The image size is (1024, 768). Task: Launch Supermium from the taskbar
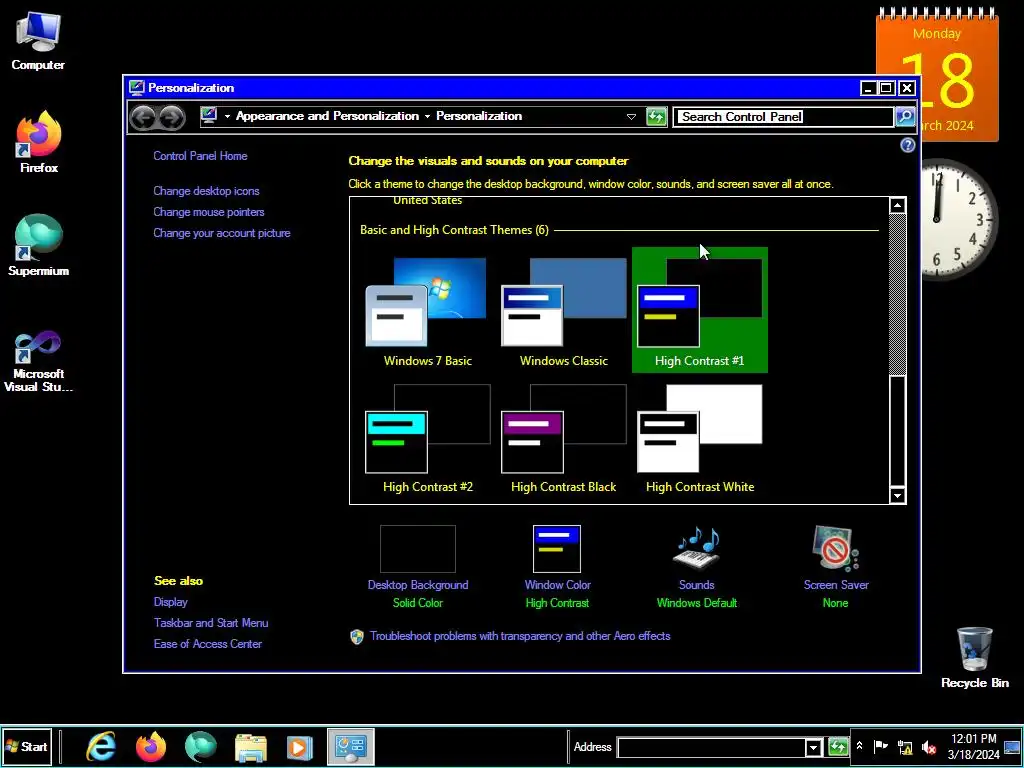click(200, 746)
